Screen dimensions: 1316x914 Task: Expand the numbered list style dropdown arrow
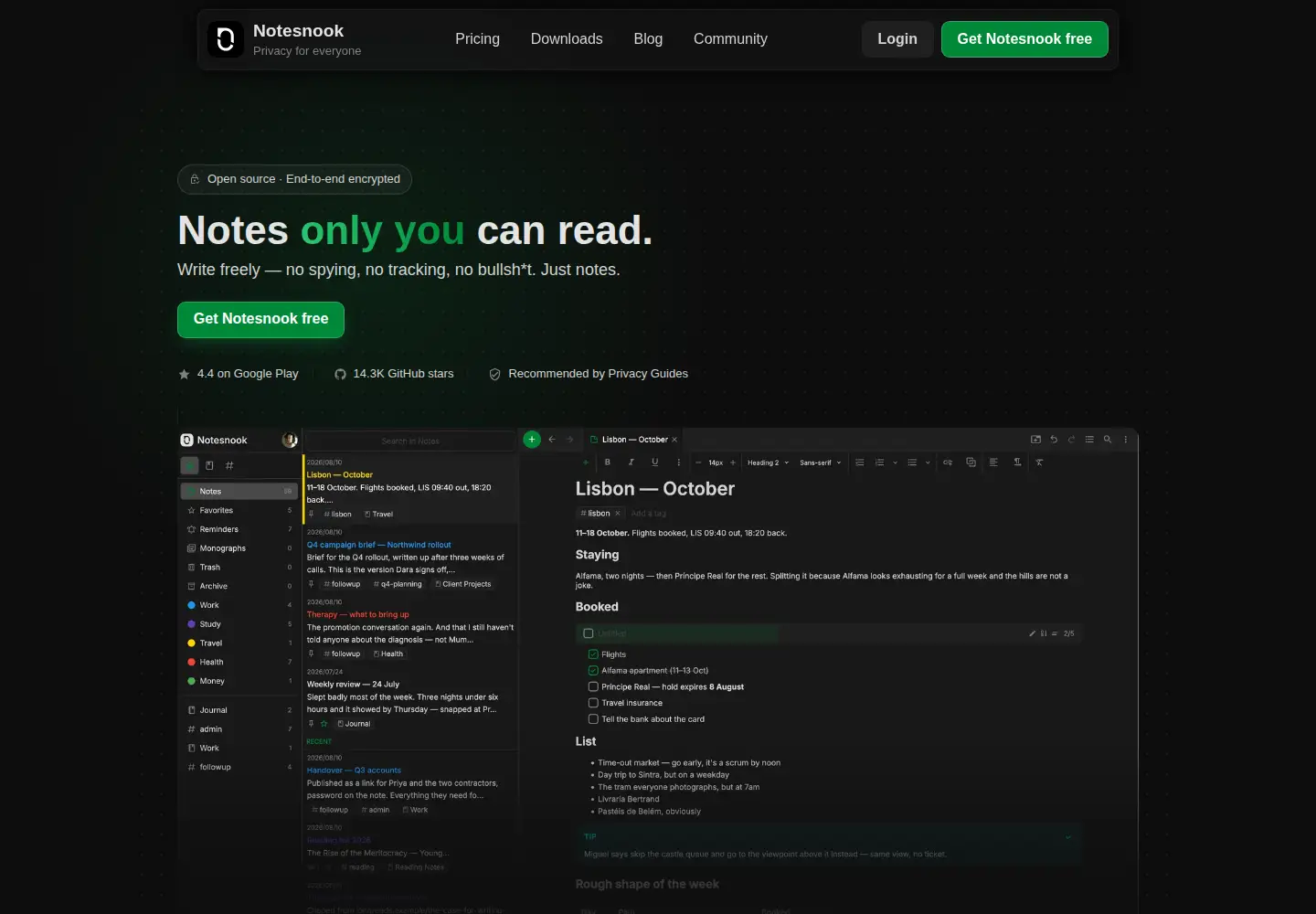point(895,462)
